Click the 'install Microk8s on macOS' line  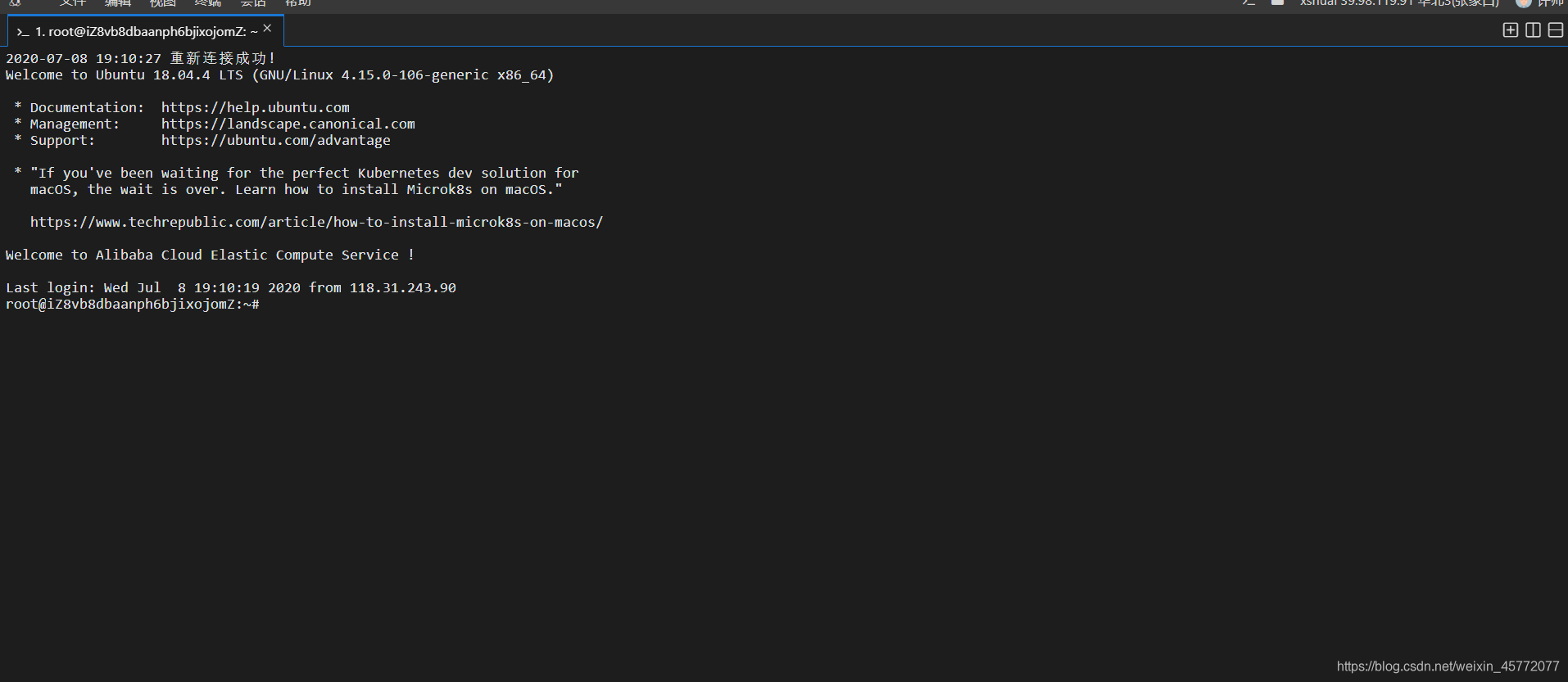click(x=297, y=189)
